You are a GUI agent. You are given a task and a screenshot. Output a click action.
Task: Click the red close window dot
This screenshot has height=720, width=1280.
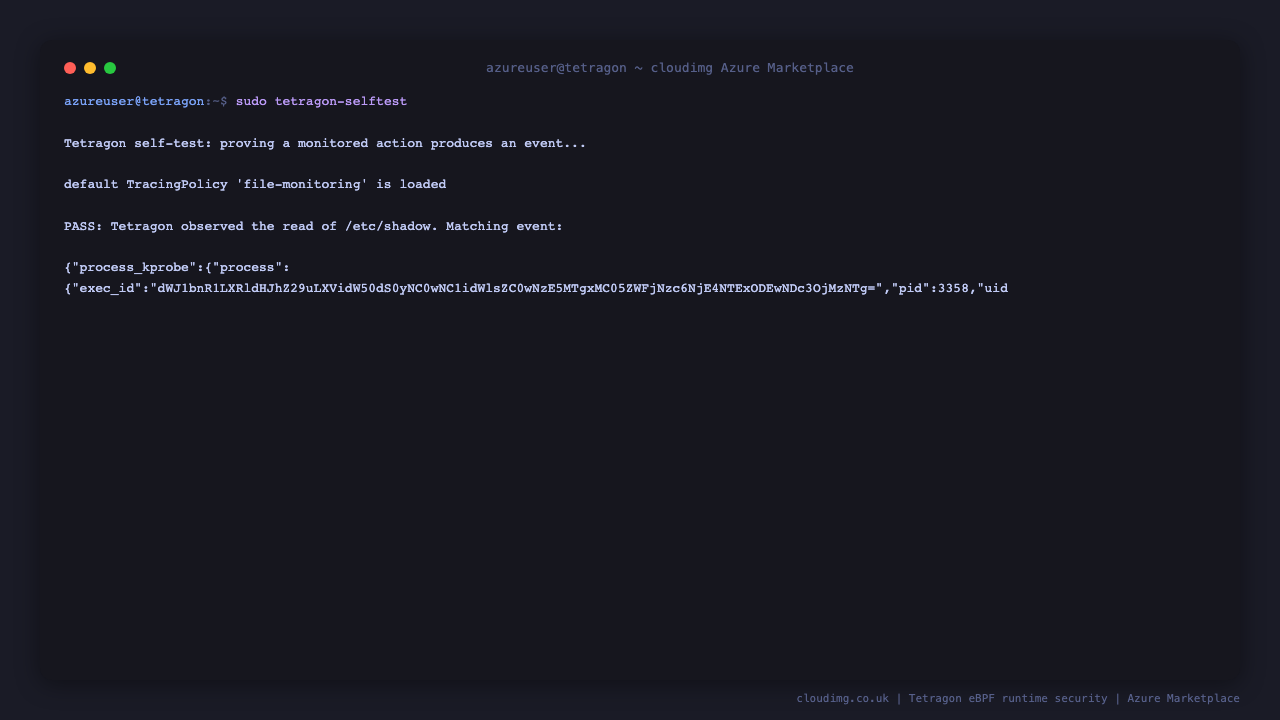(70, 68)
